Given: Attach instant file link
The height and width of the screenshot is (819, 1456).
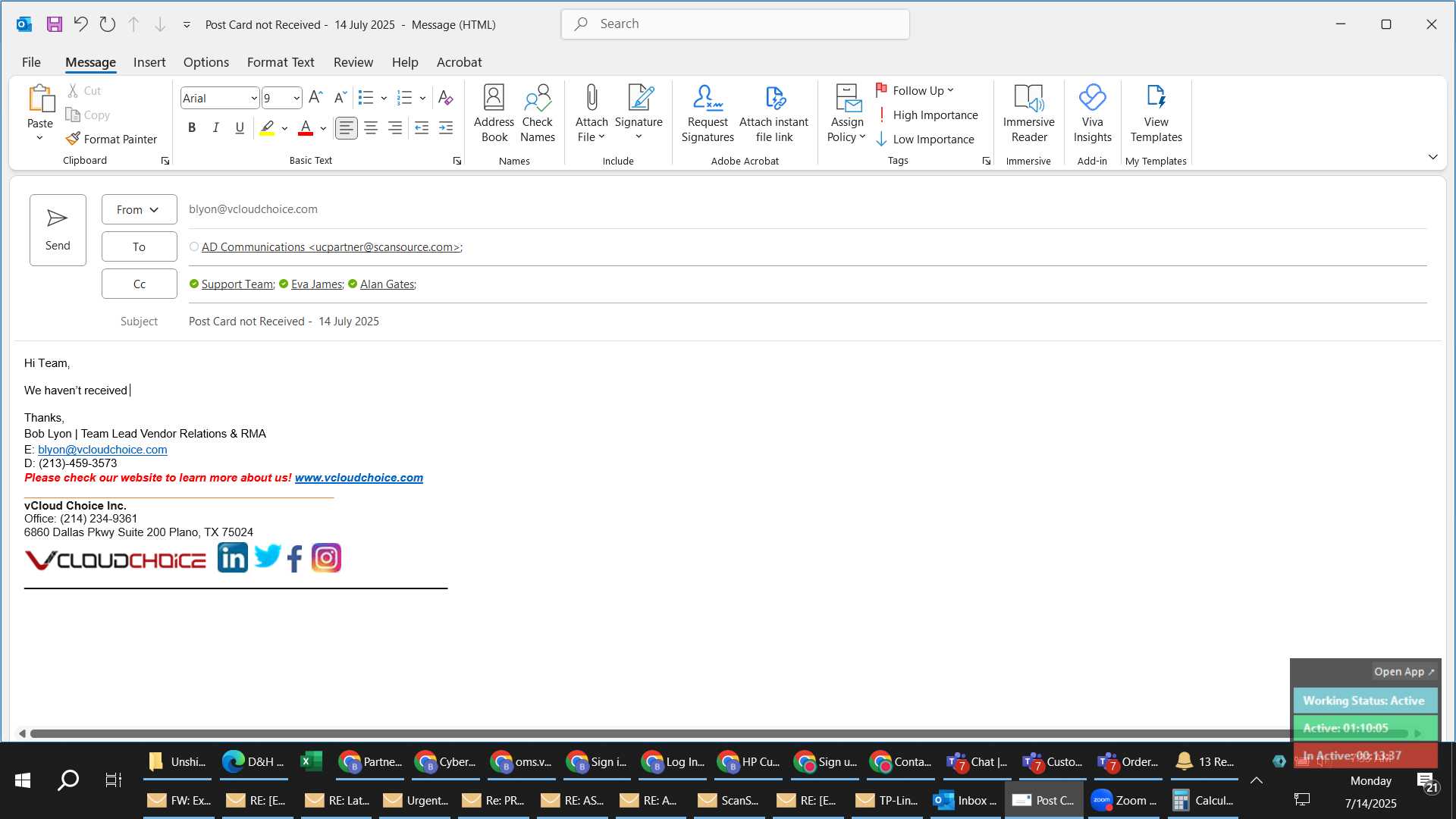Looking at the screenshot, I should coord(773,113).
